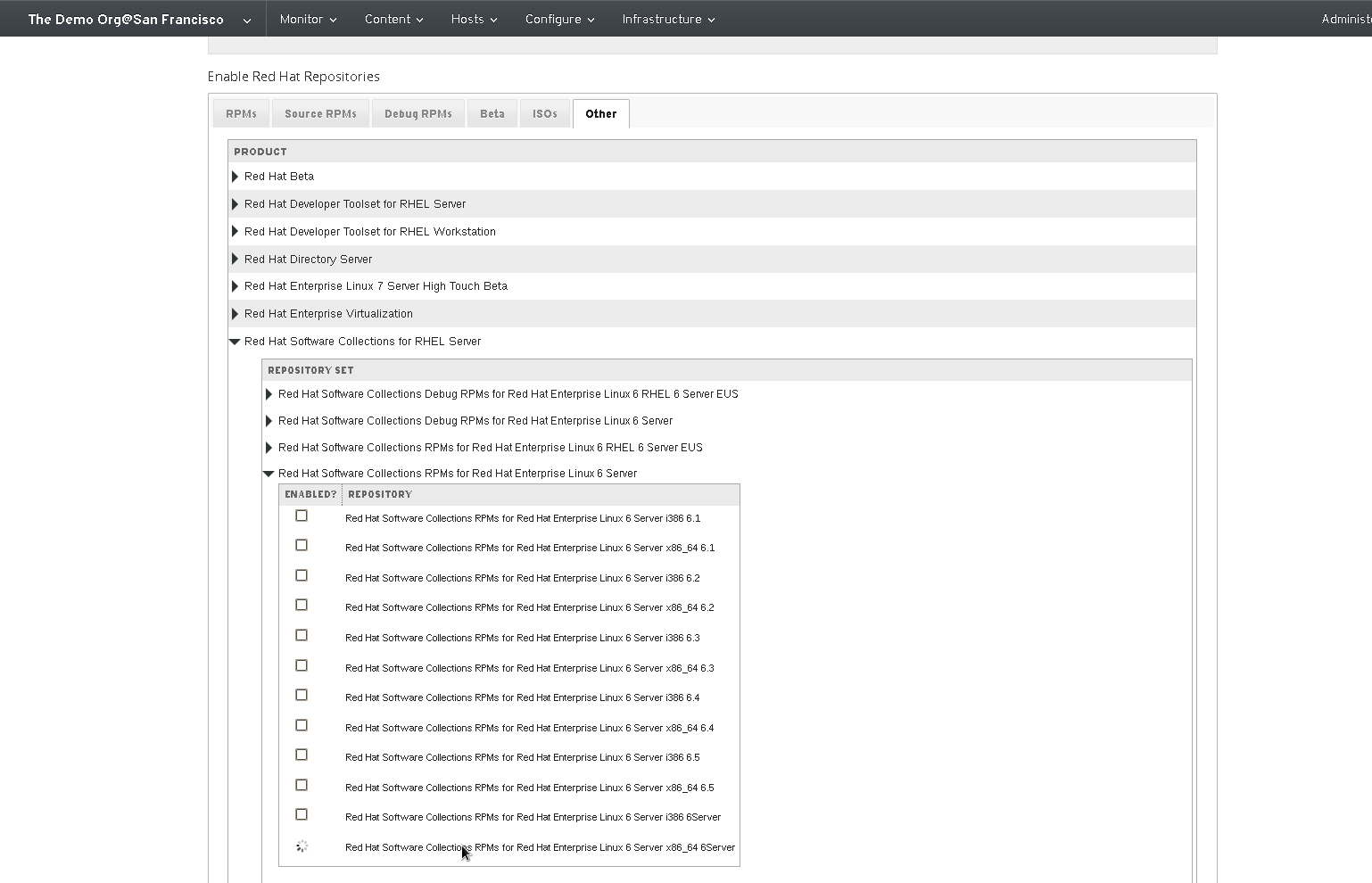
Task: Expand Software Collections Debug RPMs for Linux 6 Server
Action: (x=269, y=421)
